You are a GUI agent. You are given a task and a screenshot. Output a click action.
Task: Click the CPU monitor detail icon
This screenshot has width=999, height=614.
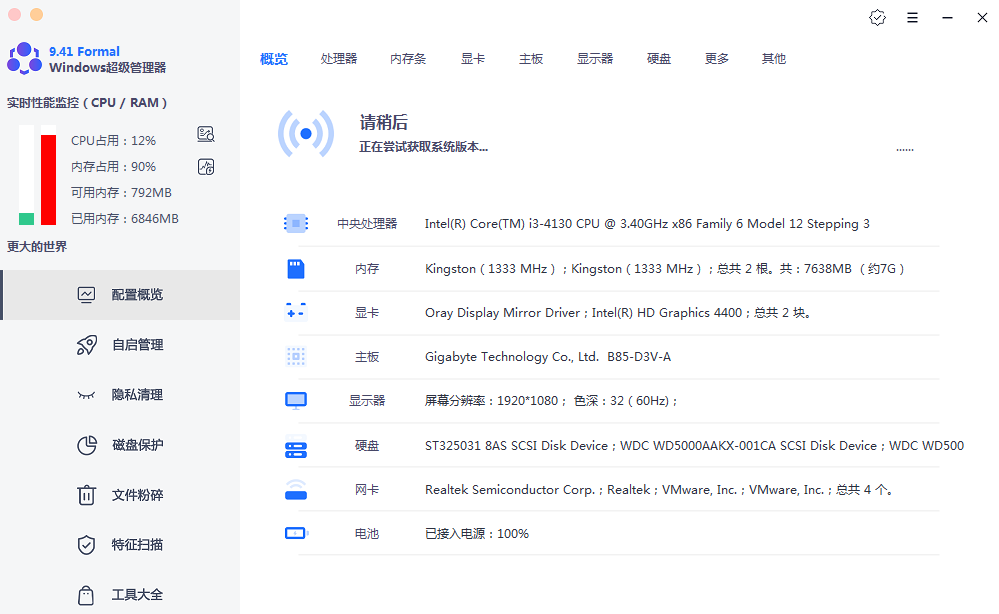click(x=206, y=135)
